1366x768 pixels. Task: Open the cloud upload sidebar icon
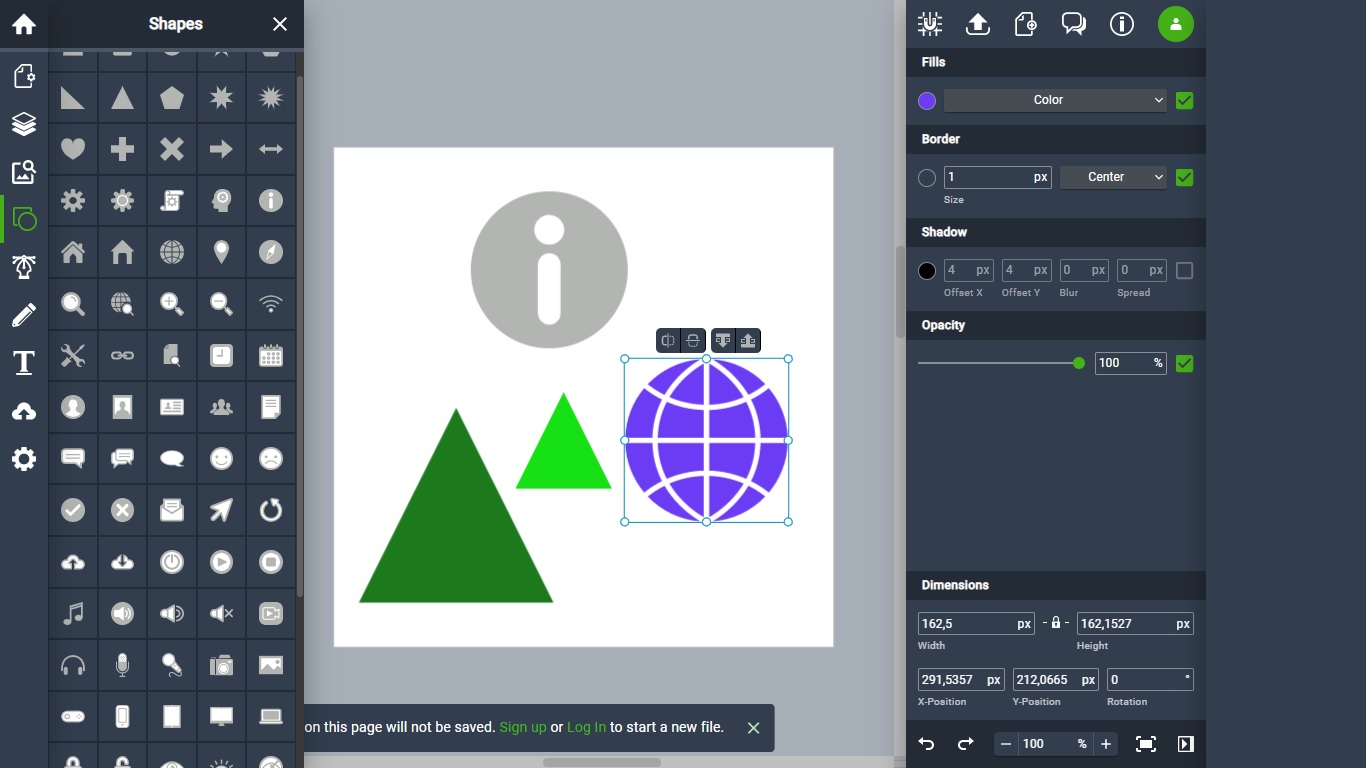click(24, 411)
